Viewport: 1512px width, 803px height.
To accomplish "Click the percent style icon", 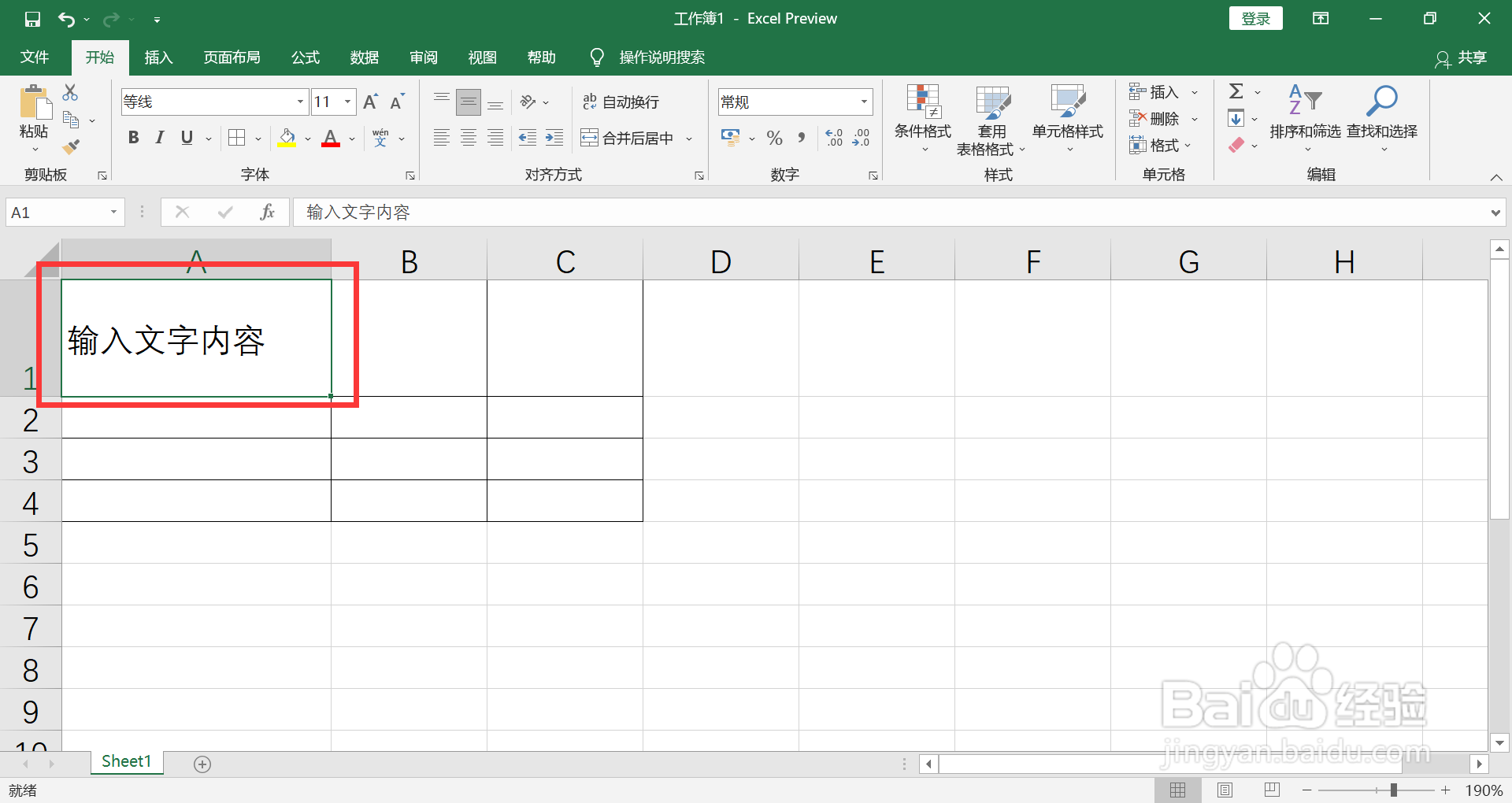I will tap(775, 138).
